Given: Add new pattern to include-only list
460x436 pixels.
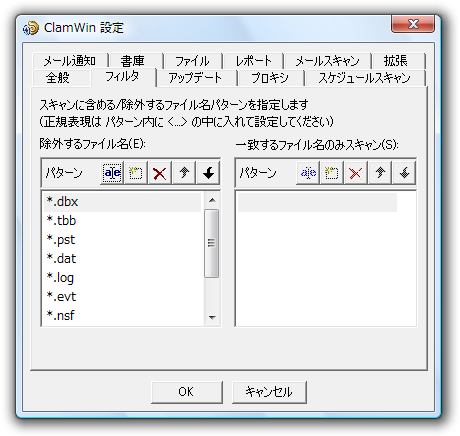Looking at the screenshot, I should coord(332,173).
